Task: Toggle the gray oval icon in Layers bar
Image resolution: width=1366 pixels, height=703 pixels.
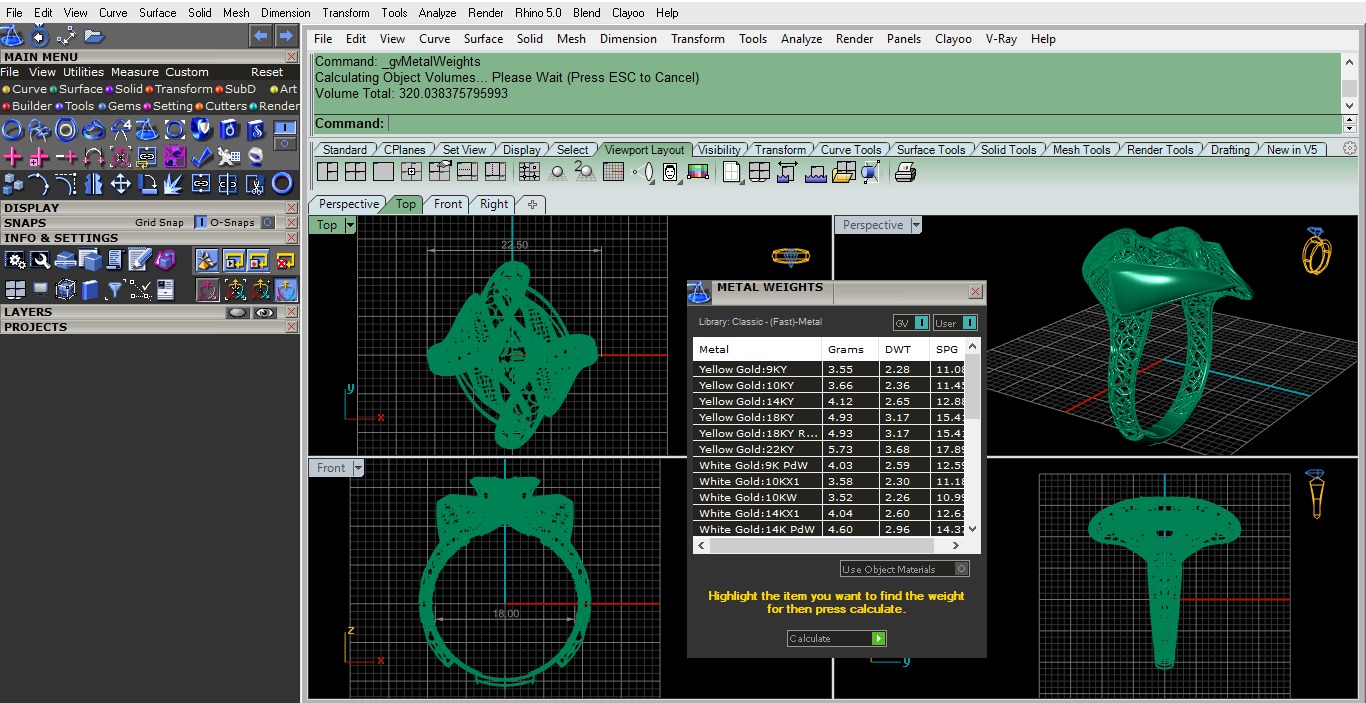Action: [238, 312]
